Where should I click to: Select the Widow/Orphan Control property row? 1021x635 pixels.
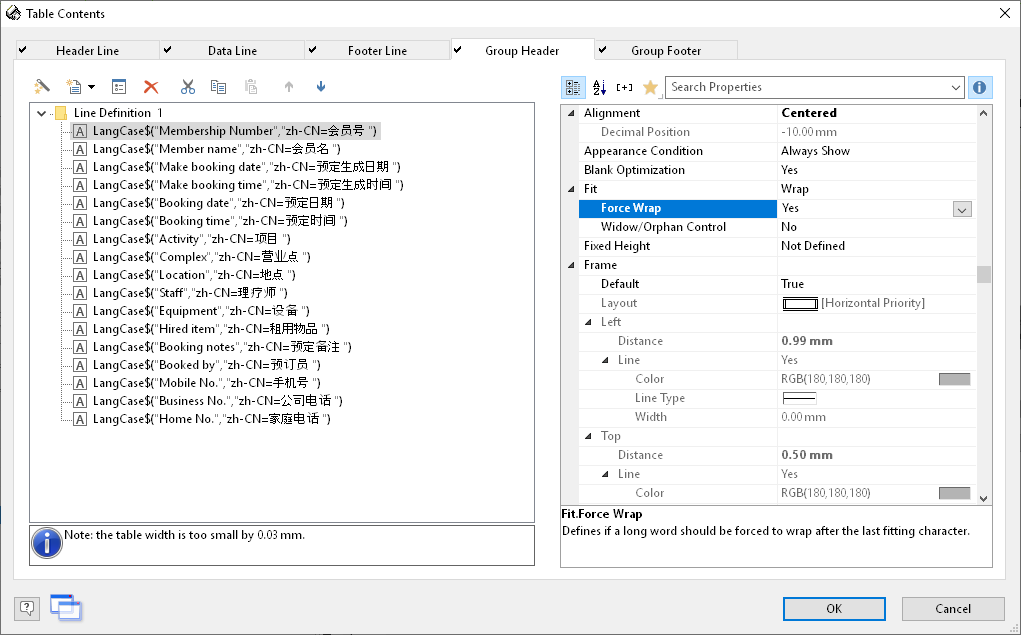777,227
